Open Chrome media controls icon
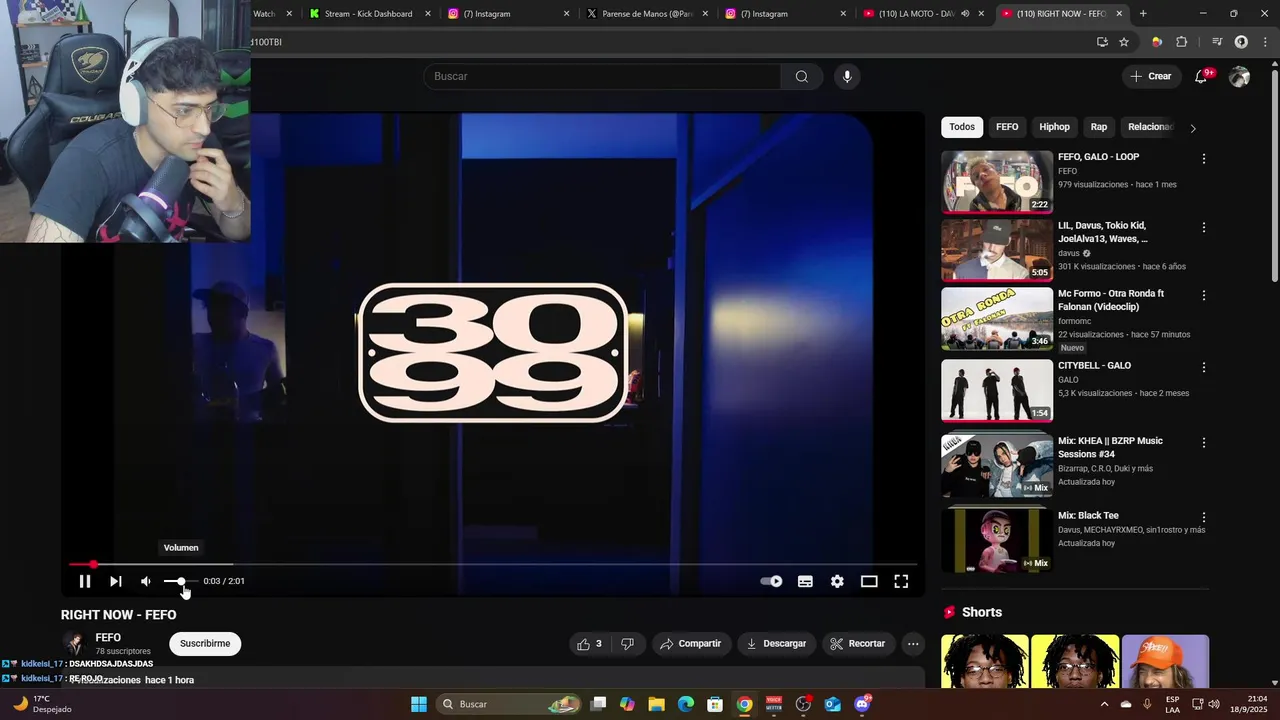The image size is (1280, 720). point(1217,42)
